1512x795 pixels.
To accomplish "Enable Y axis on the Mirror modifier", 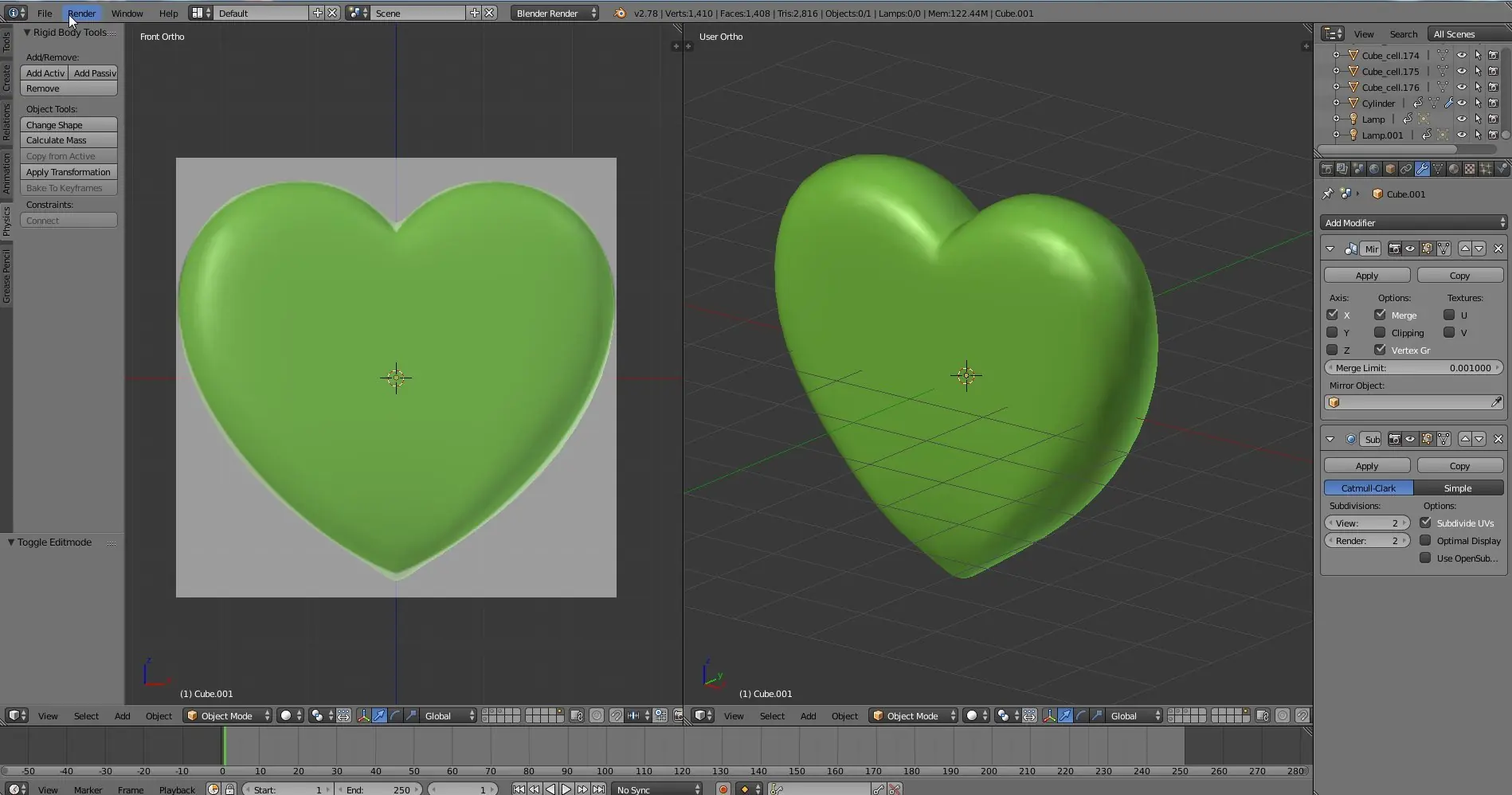I will pos(1334,332).
